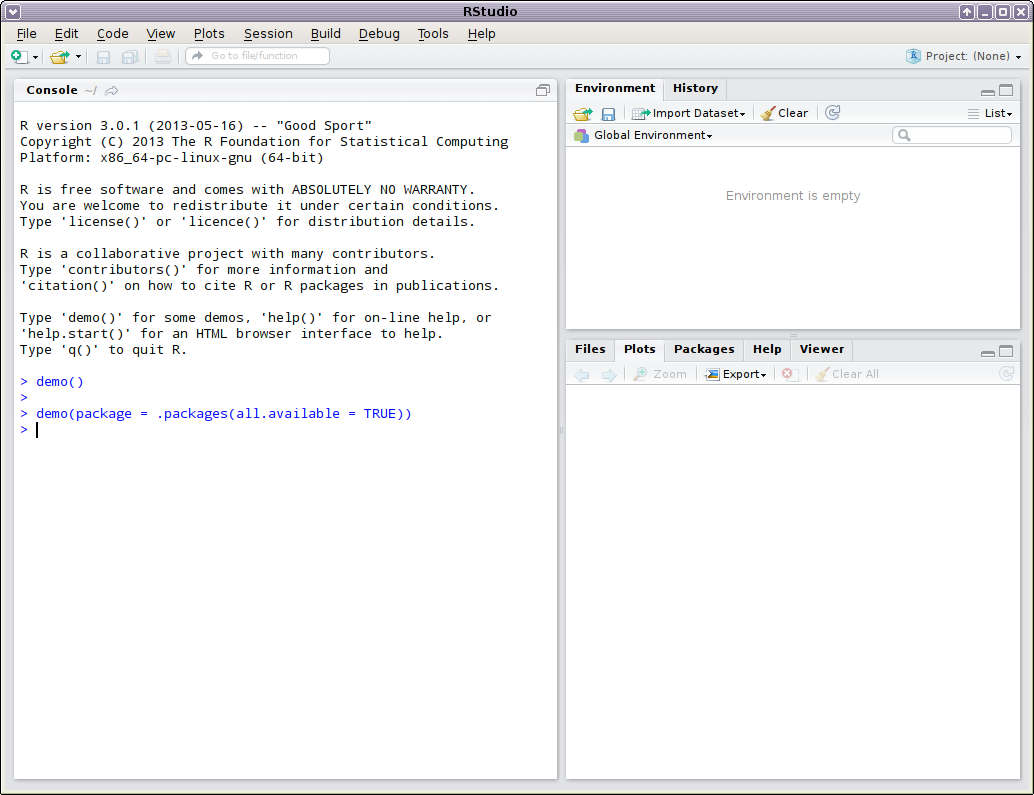Switch to the Viewer tab
This screenshot has width=1034, height=795.
[822, 349]
